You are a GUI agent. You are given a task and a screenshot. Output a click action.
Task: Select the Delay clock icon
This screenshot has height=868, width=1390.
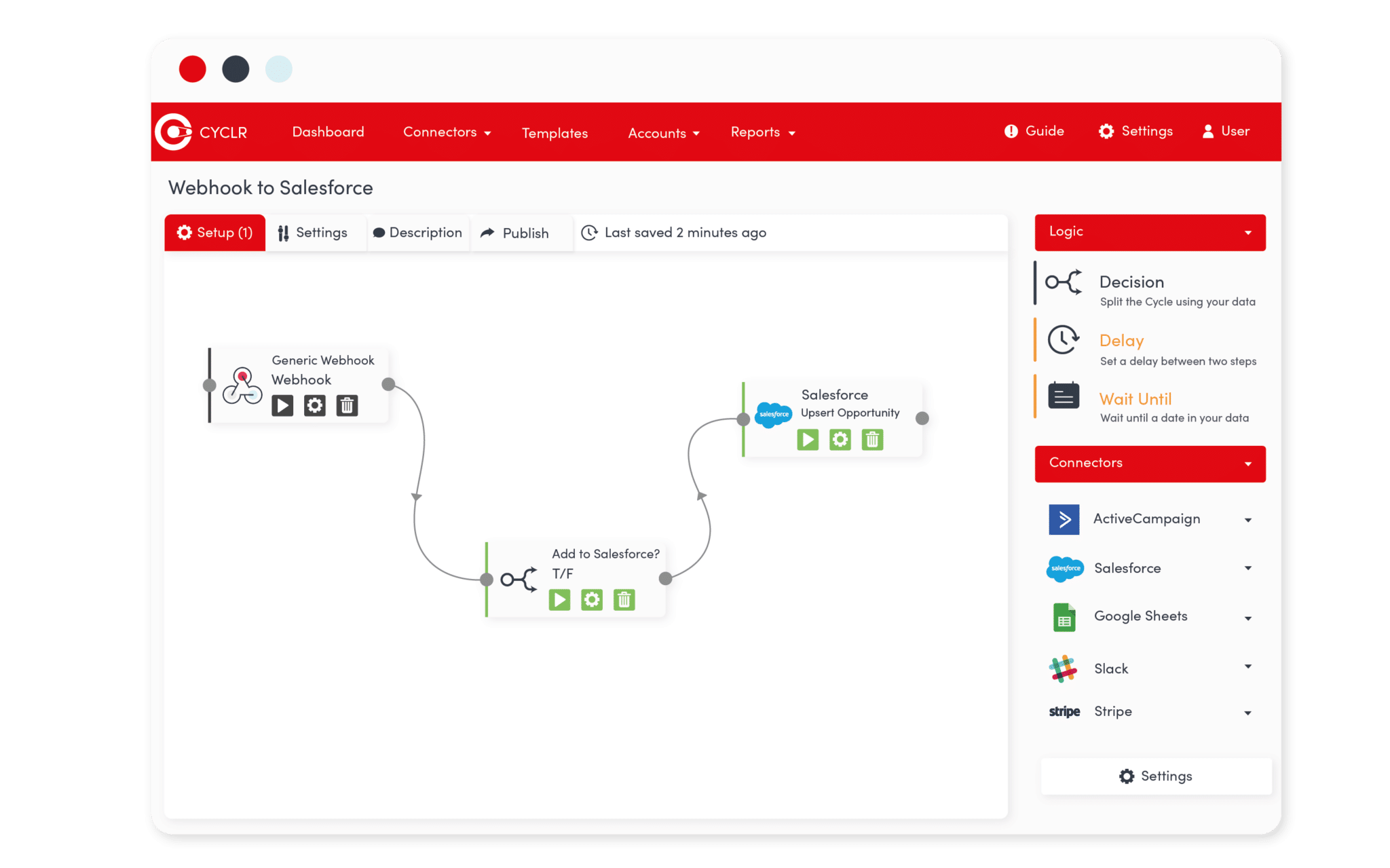[x=1064, y=340]
